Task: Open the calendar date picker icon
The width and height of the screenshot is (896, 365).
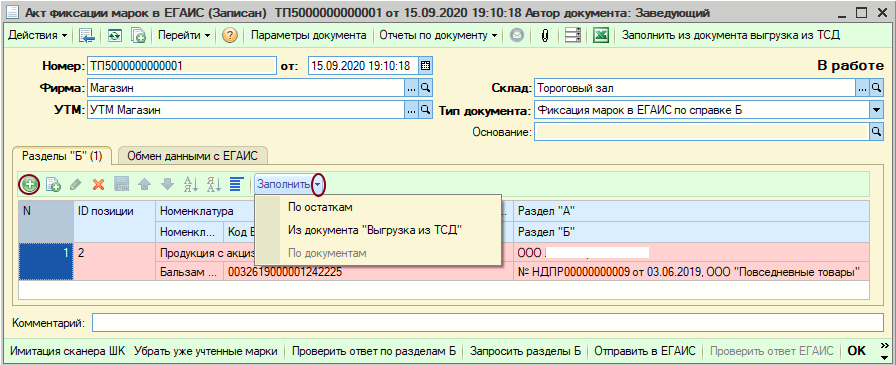Action: (425, 65)
